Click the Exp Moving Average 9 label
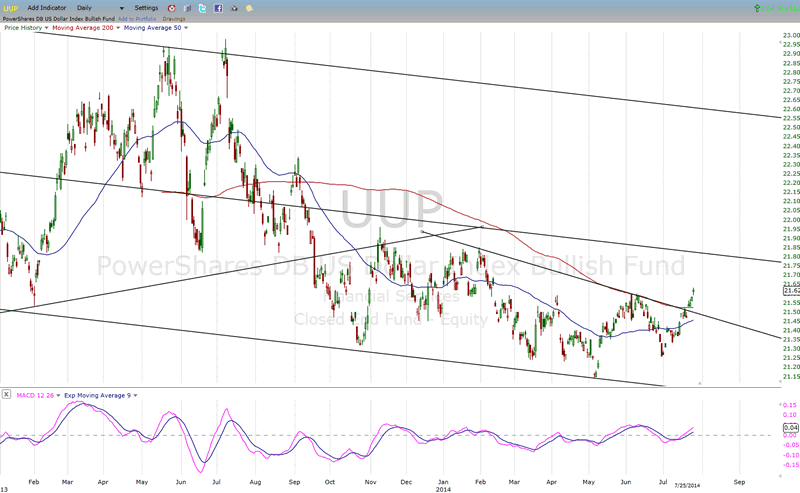The width and height of the screenshot is (800, 493). point(97,396)
